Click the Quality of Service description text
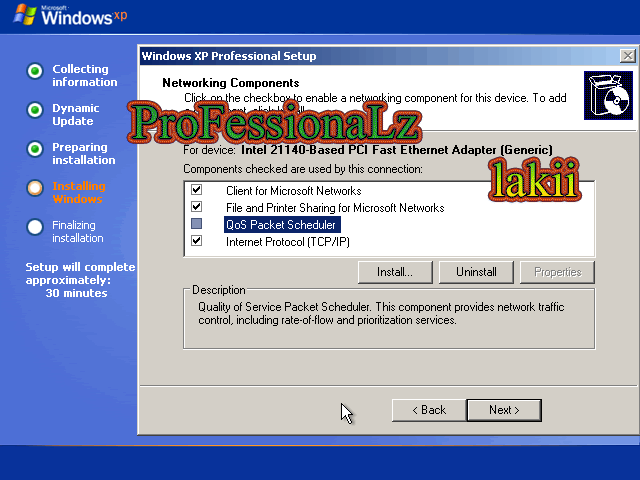Screen dimensions: 640x480 (381, 313)
